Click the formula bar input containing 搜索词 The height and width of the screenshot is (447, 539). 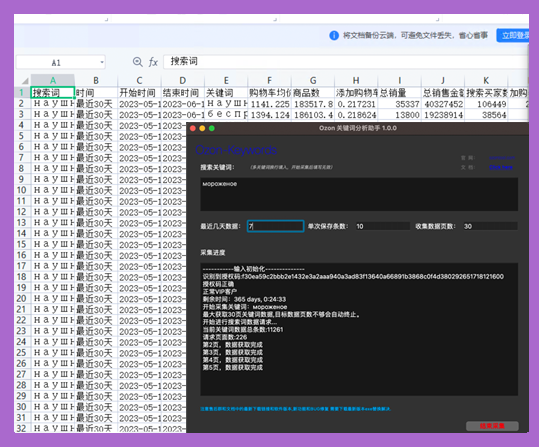tap(345, 62)
